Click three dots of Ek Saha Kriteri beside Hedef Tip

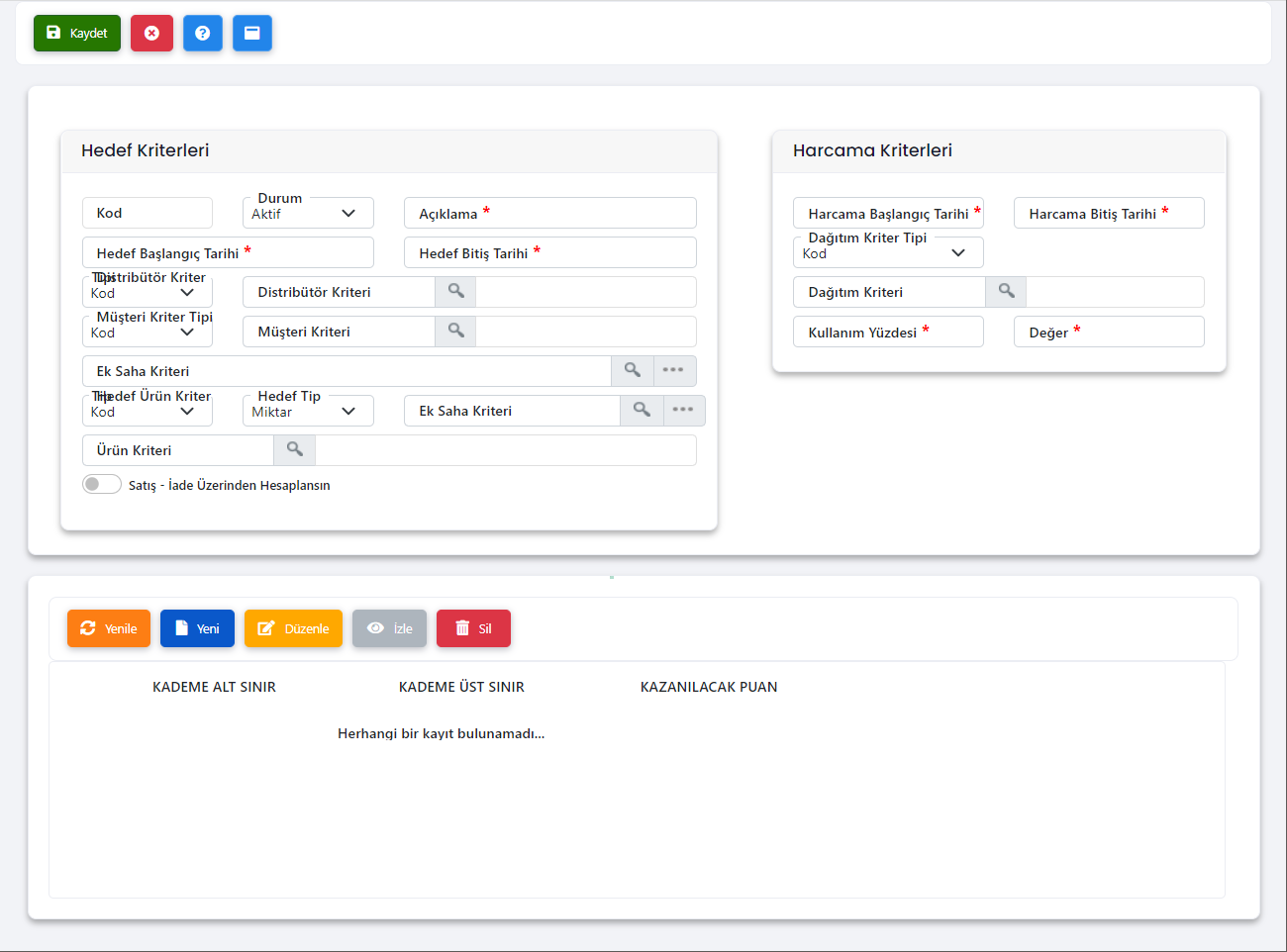[683, 410]
